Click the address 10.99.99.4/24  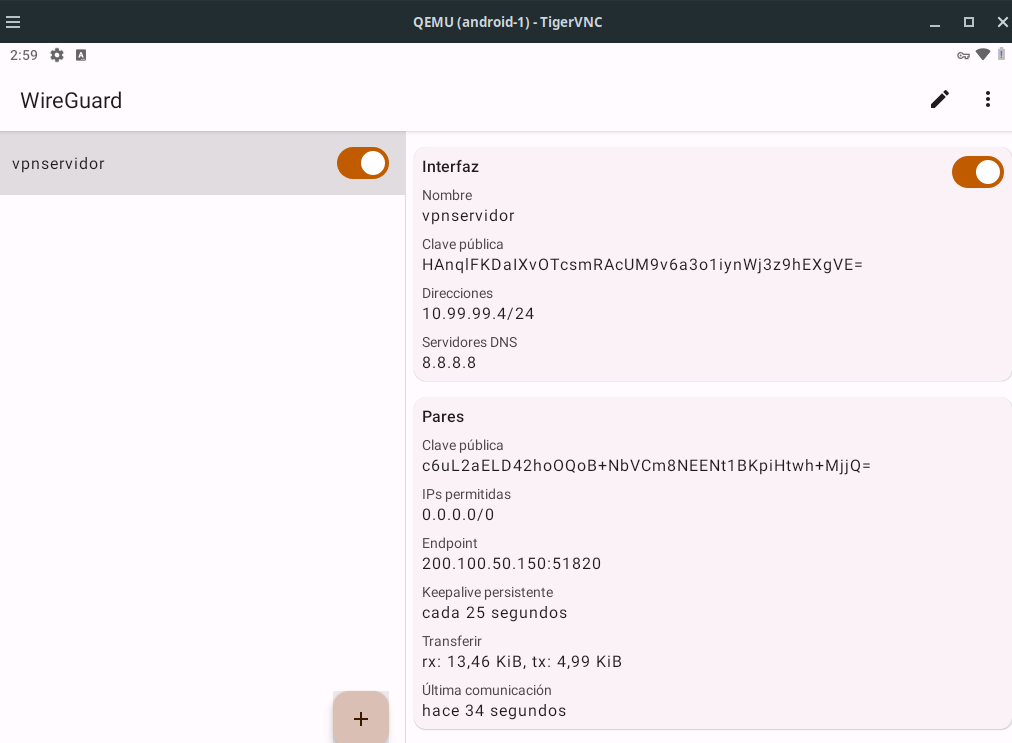click(478, 314)
